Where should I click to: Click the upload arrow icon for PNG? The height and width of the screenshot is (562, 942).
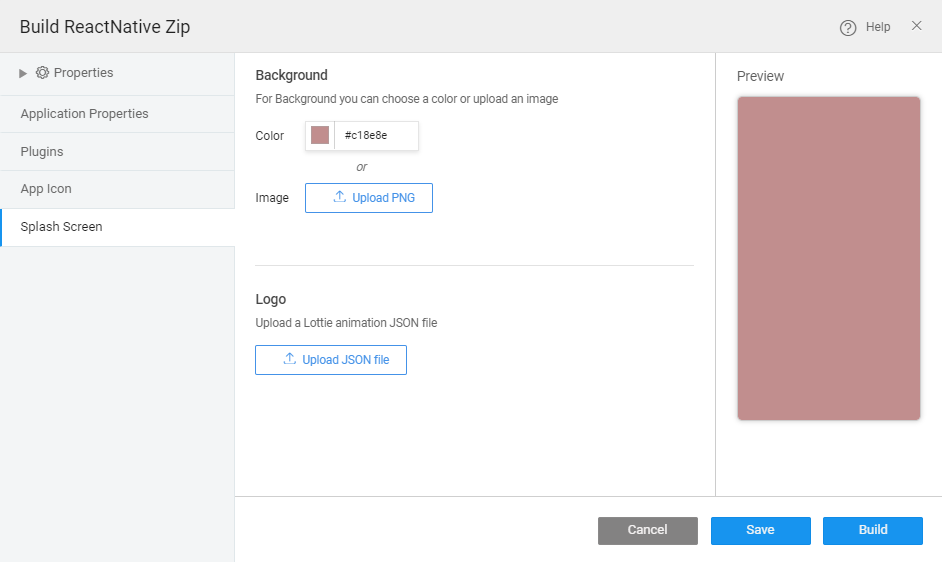tap(339, 198)
